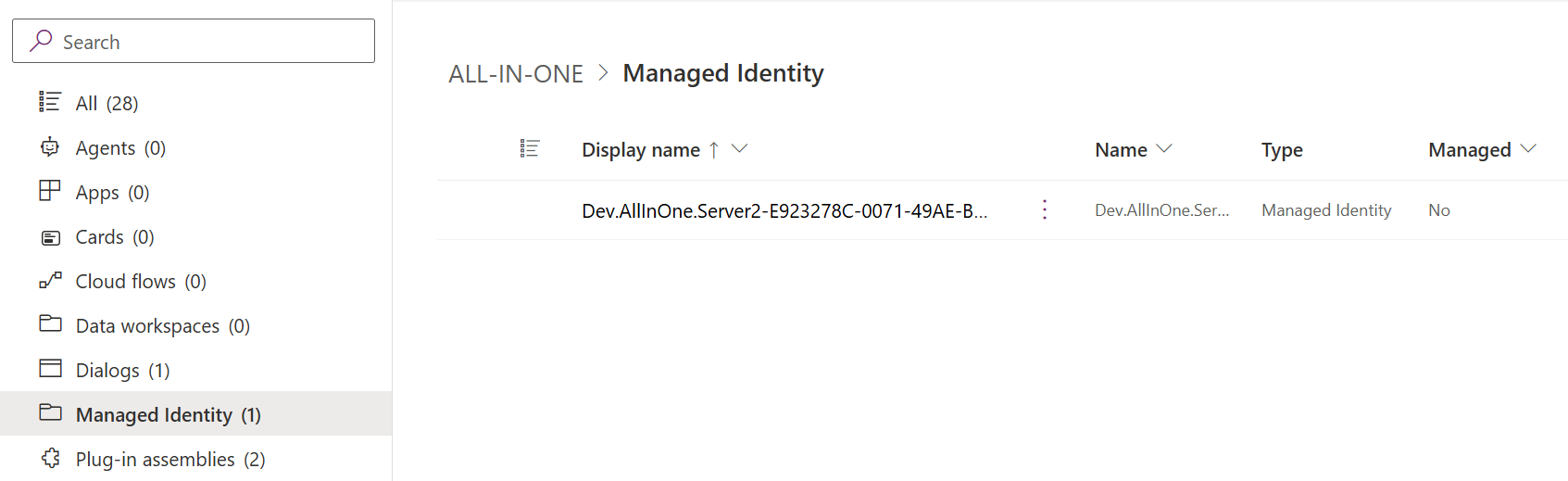Open Name column dropdown chevron

tap(1164, 148)
